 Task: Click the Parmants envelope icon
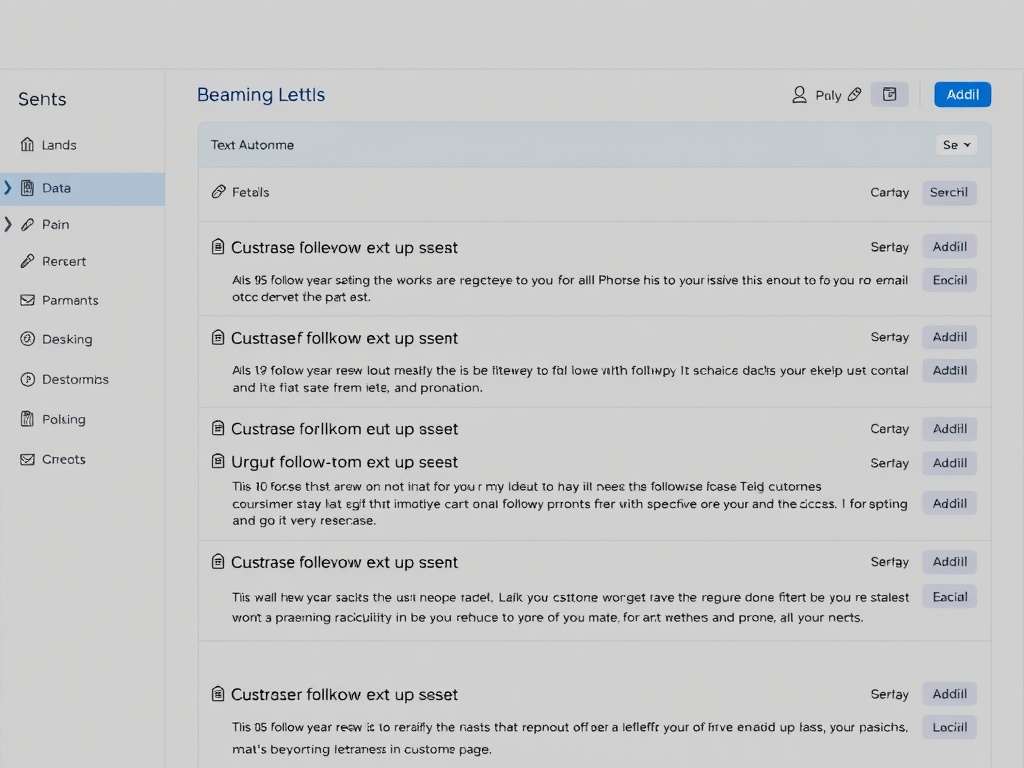27,300
